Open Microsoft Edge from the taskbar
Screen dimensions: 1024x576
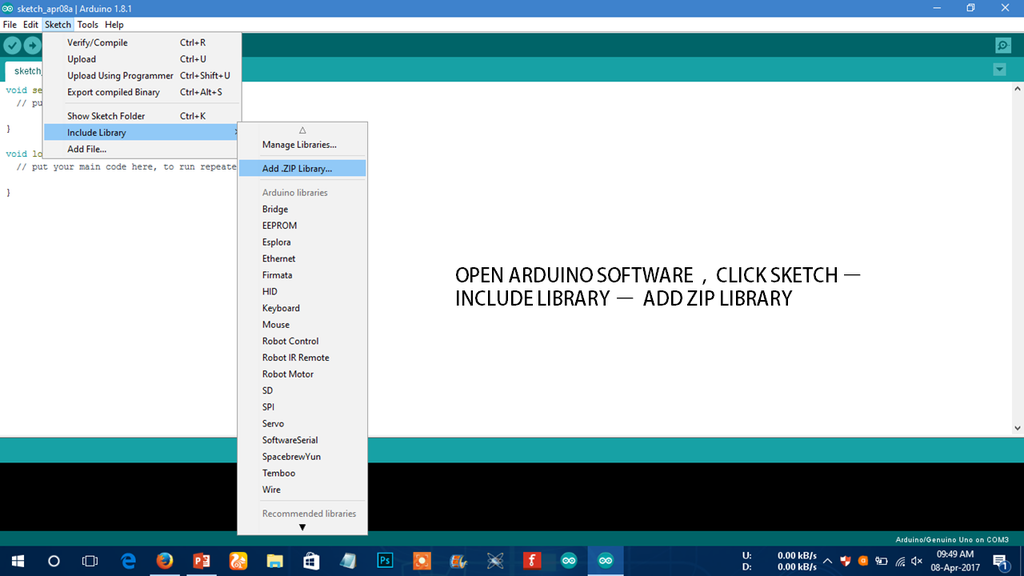coord(129,561)
